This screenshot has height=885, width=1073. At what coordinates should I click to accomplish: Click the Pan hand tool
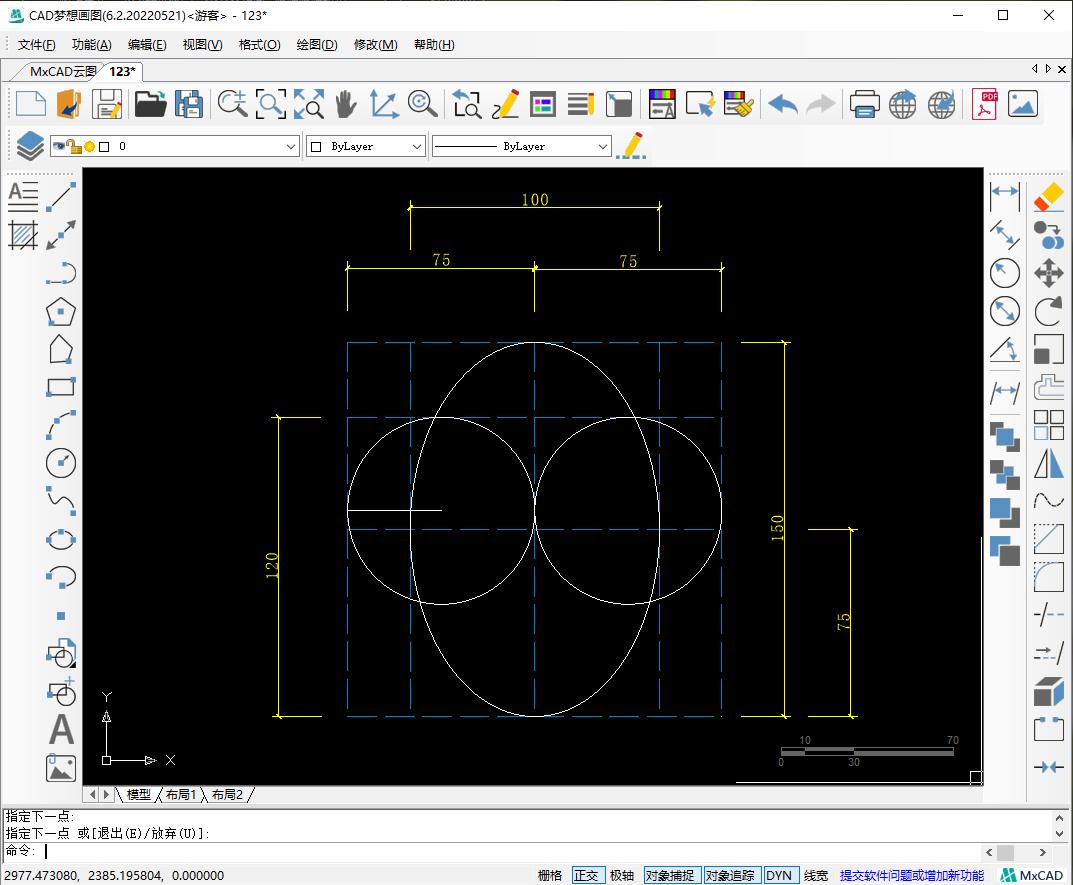click(x=345, y=104)
